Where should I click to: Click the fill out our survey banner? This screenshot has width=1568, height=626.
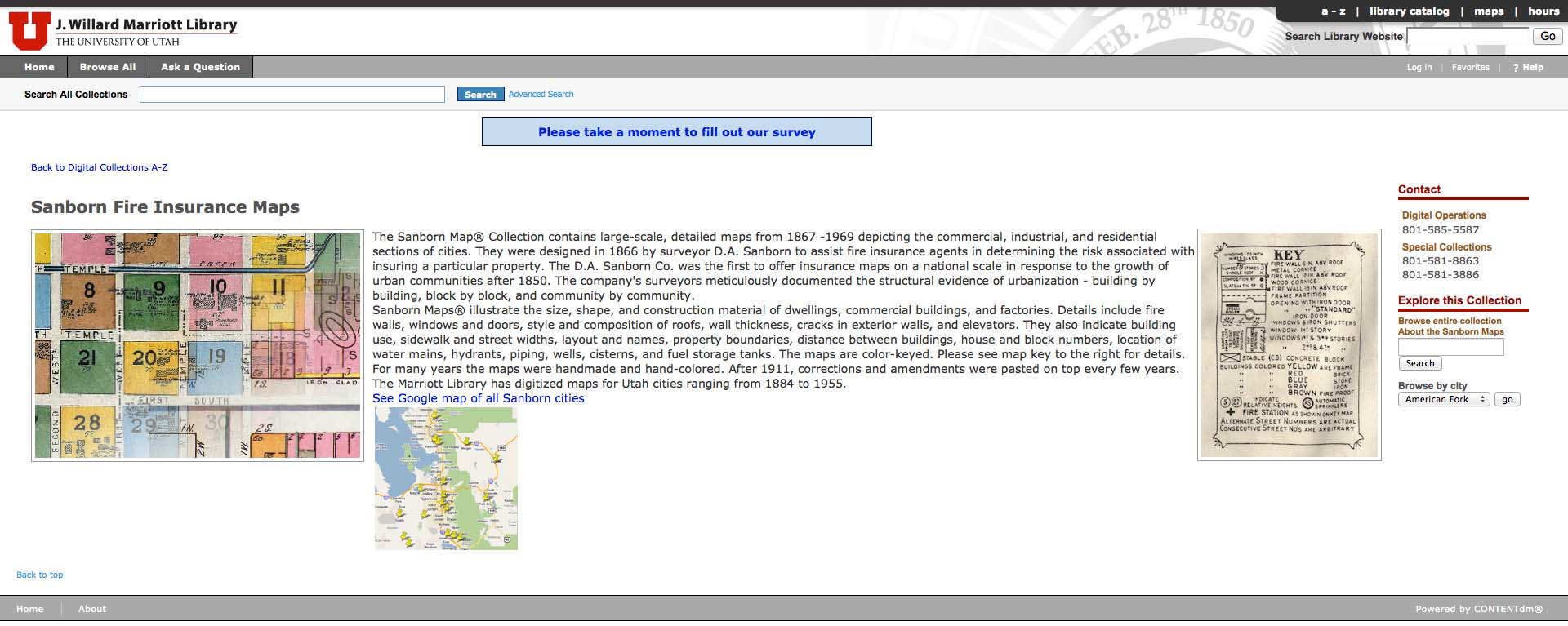[676, 131]
